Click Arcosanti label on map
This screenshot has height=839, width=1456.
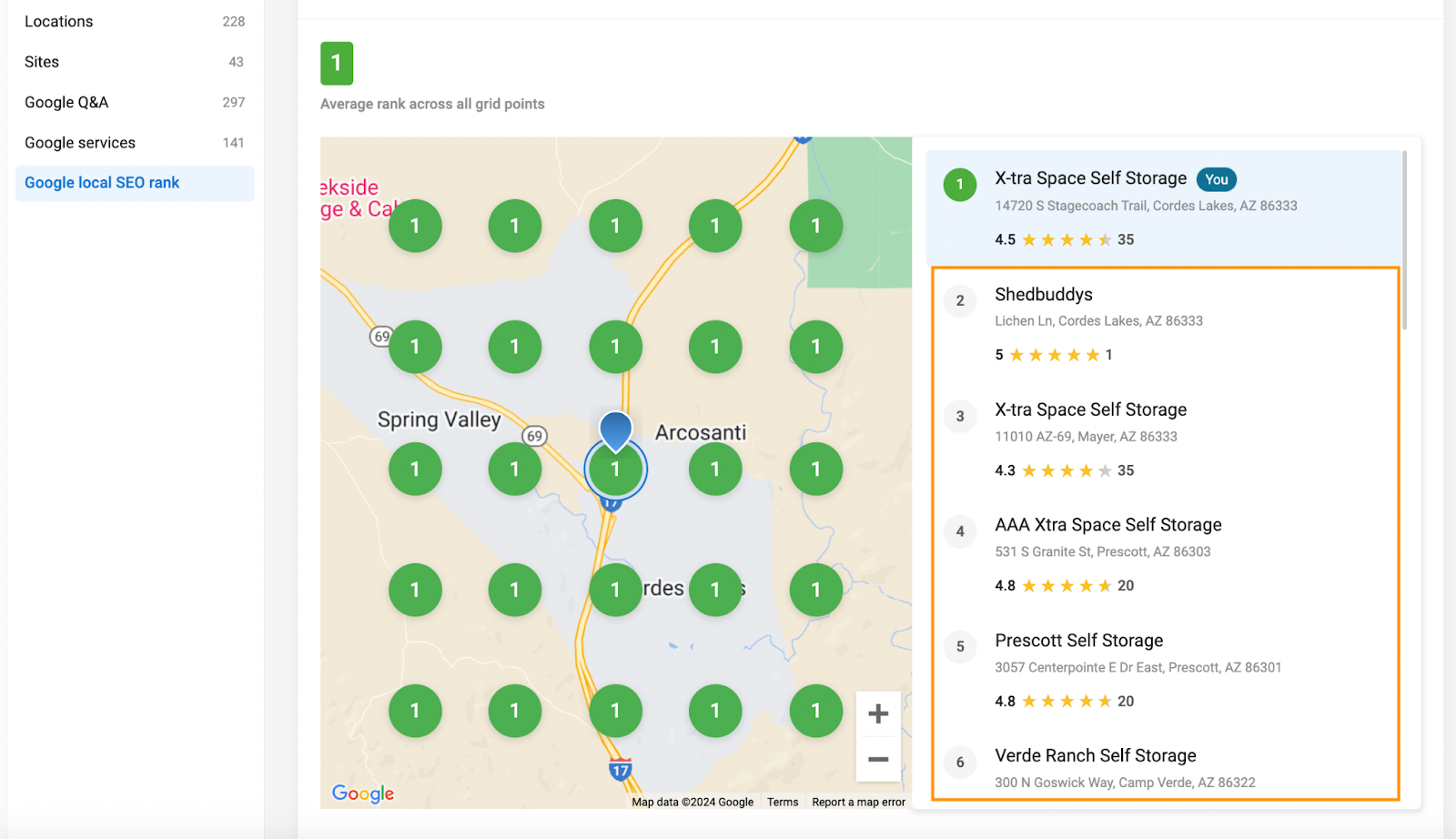[701, 432]
